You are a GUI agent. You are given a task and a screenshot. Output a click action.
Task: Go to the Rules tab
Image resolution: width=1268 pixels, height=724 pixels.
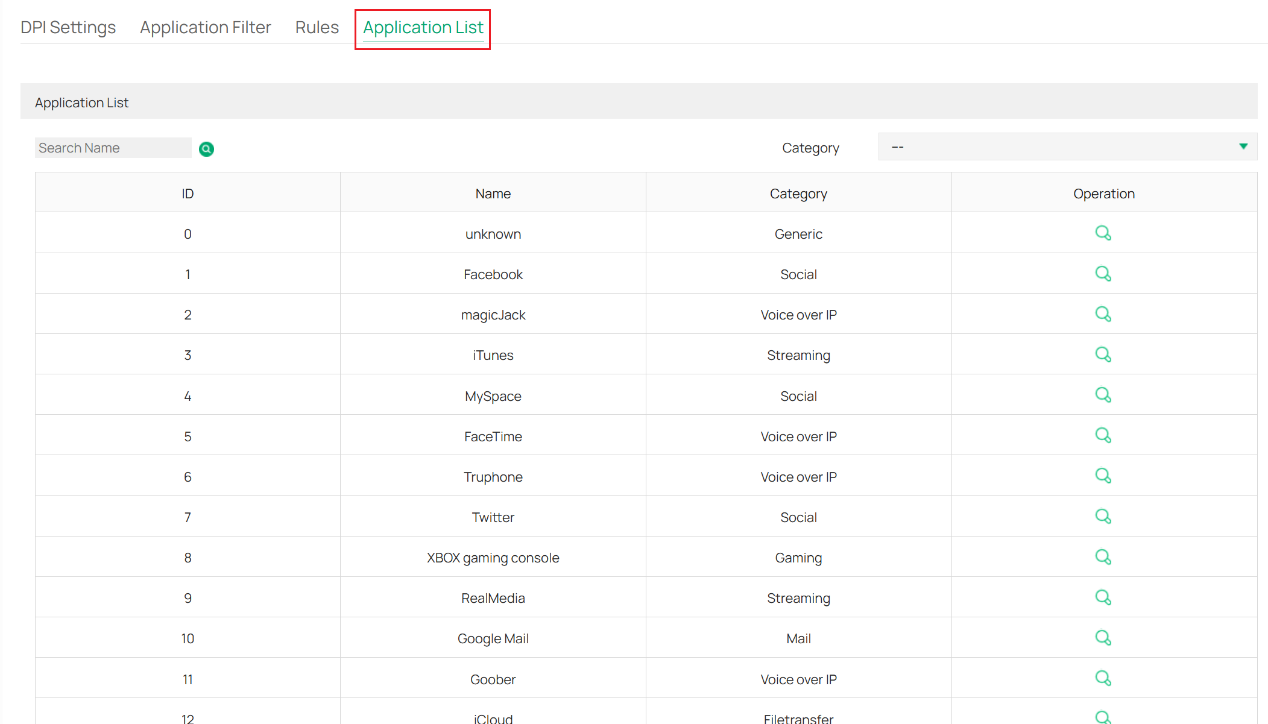[317, 27]
